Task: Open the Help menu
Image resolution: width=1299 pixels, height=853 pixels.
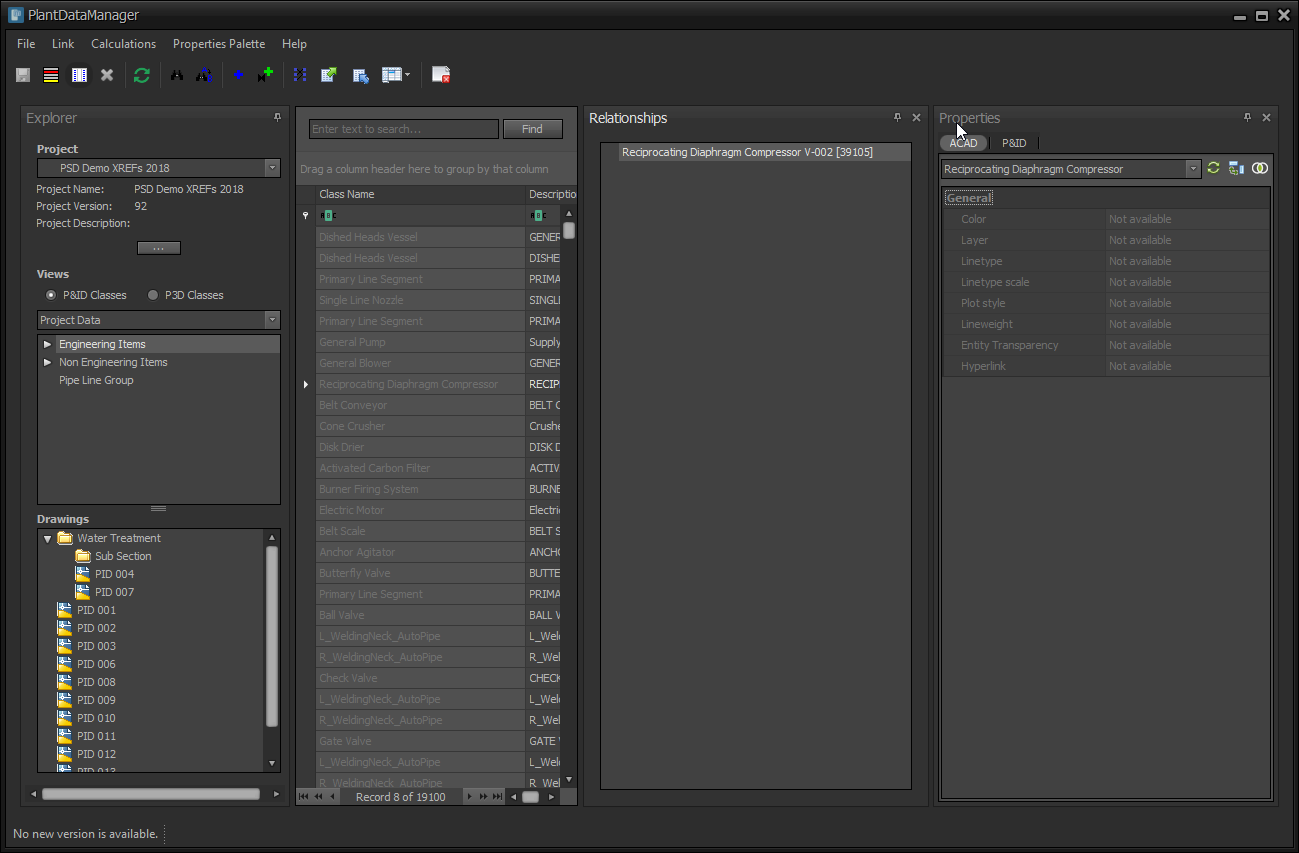Action: (294, 44)
